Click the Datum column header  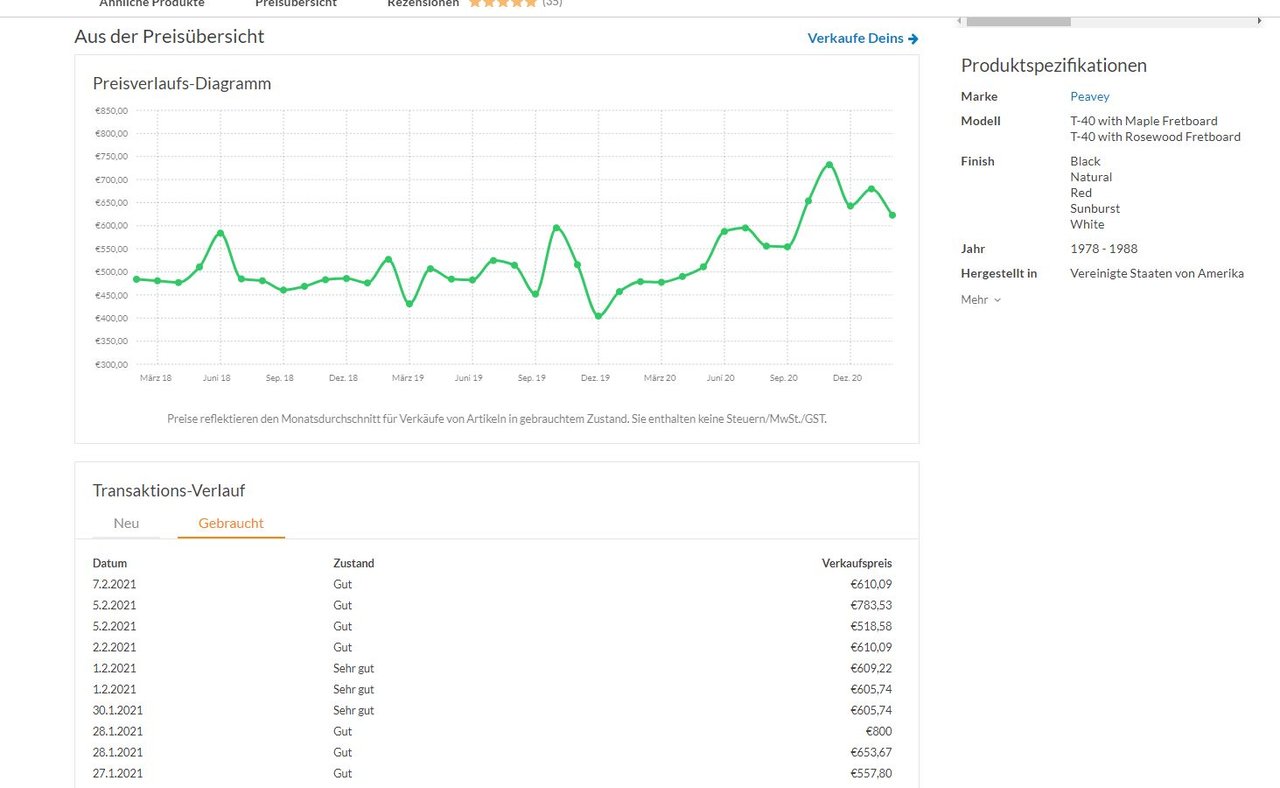[x=110, y=563]
